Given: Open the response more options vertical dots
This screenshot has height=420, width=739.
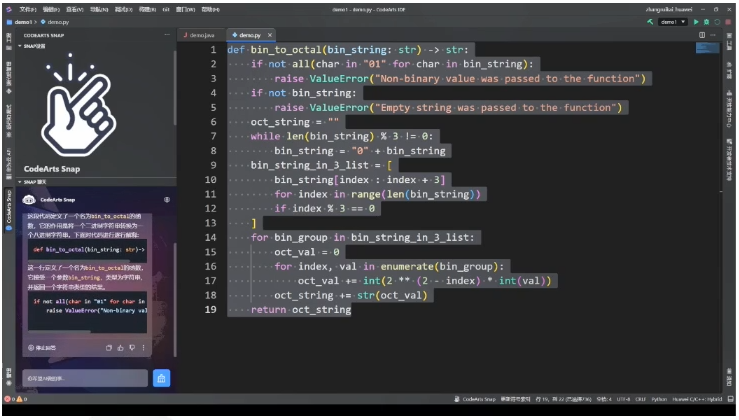Looking at the screenshot, I should pyautogui.click(x=143, y=348).
